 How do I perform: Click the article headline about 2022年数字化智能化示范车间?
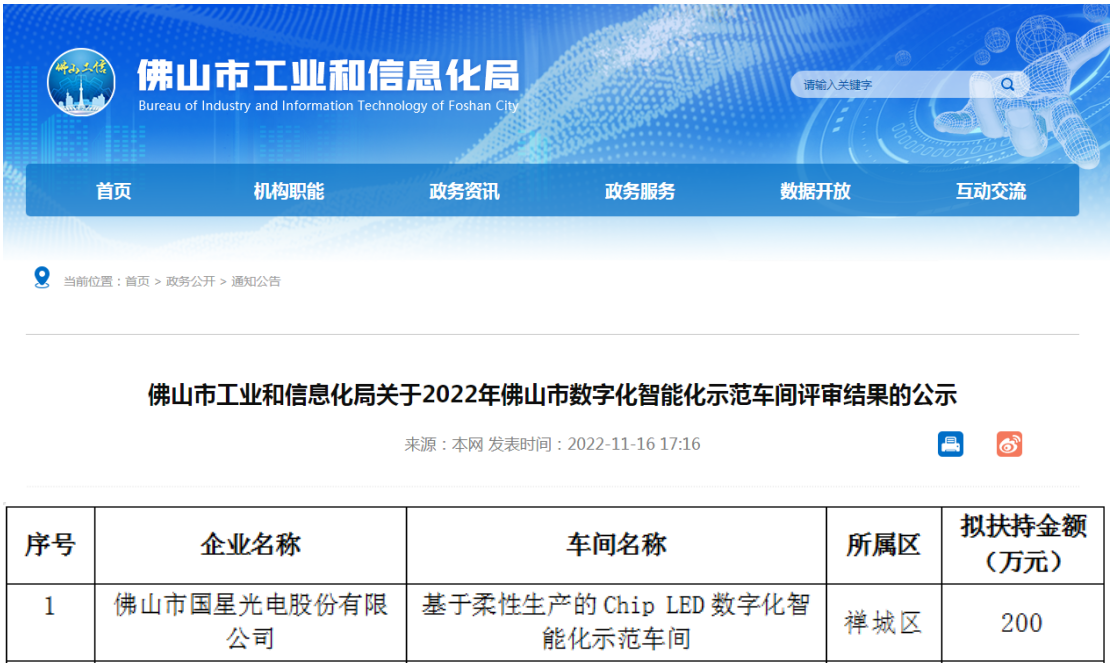coord(552,395)
